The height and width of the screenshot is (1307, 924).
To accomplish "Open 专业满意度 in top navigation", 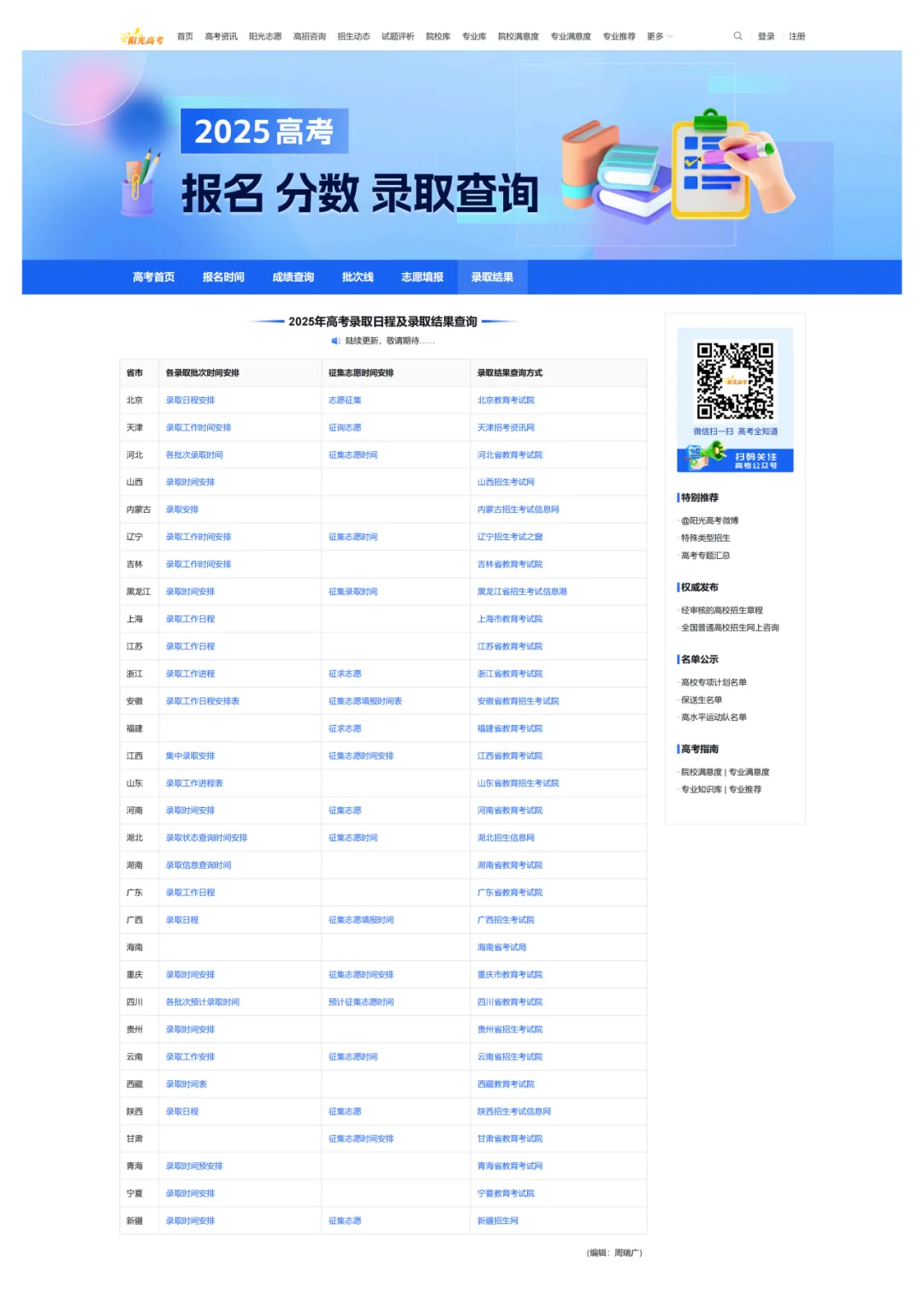I will coord(571,37).
